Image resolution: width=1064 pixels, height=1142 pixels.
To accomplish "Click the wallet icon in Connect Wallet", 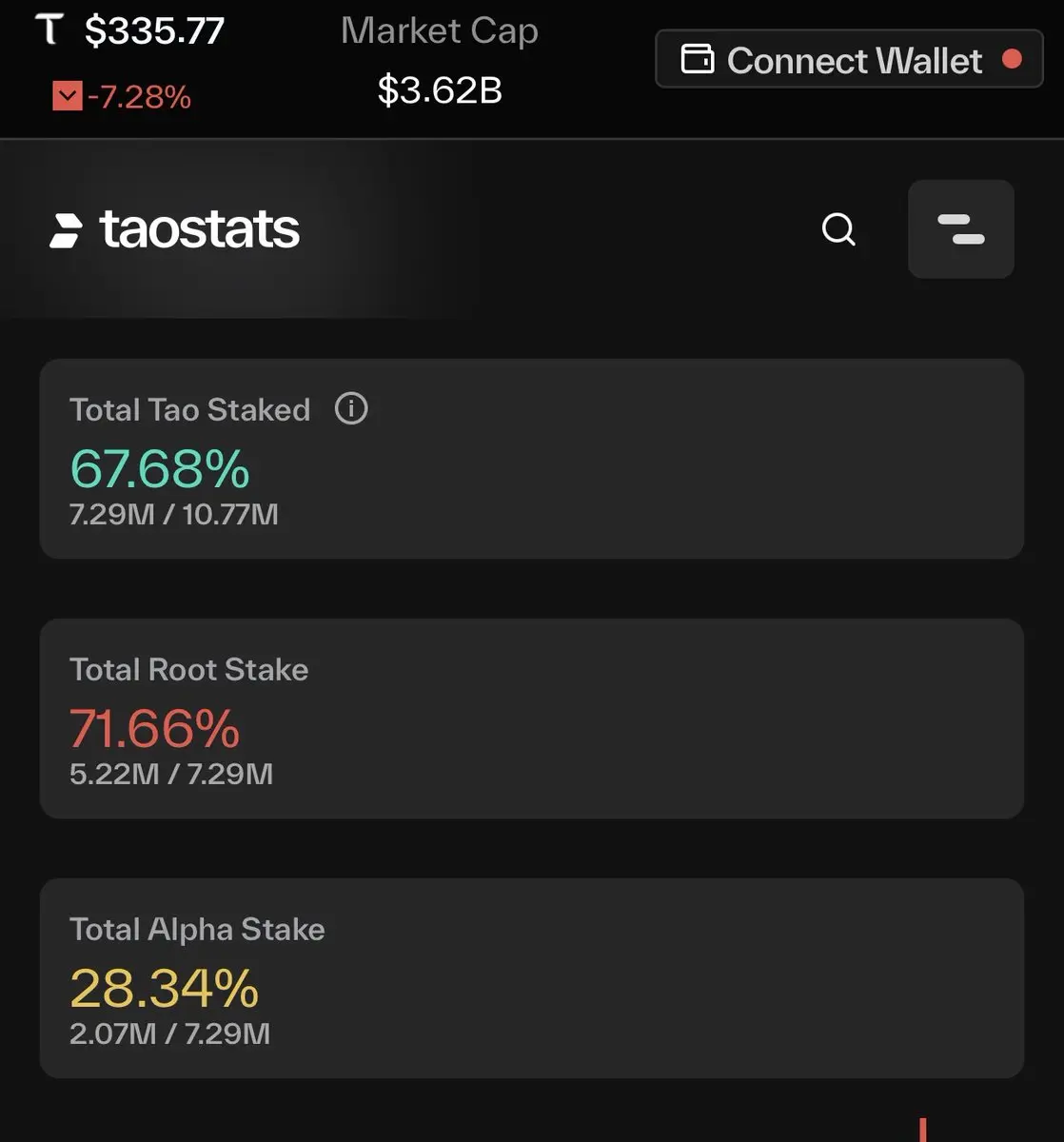I will click(698, 60).
